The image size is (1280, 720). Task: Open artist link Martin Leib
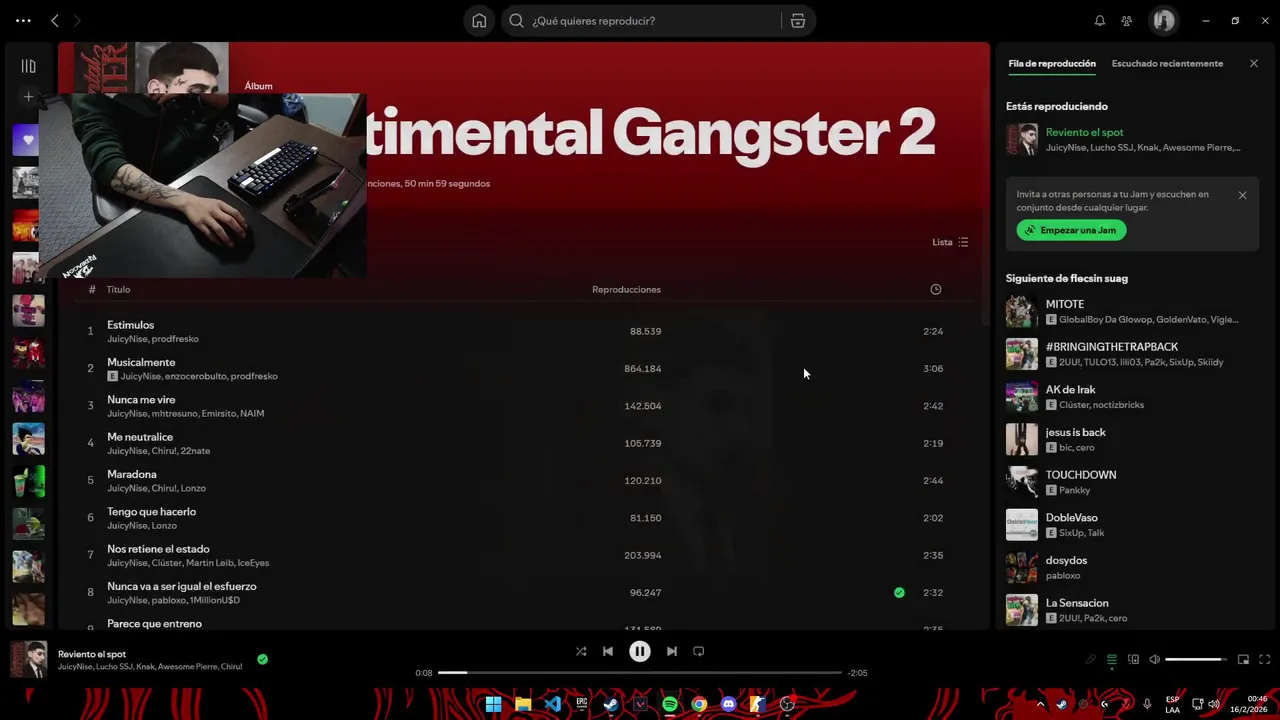coord(209,563)
